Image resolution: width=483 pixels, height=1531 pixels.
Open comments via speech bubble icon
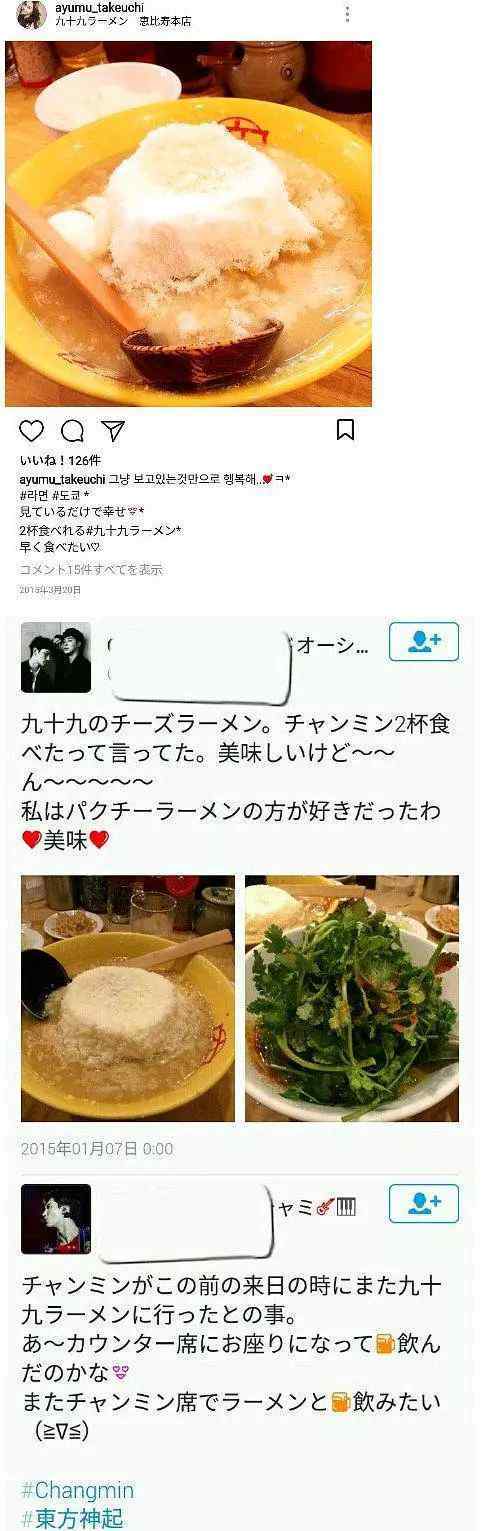click(x=73, y=430)
